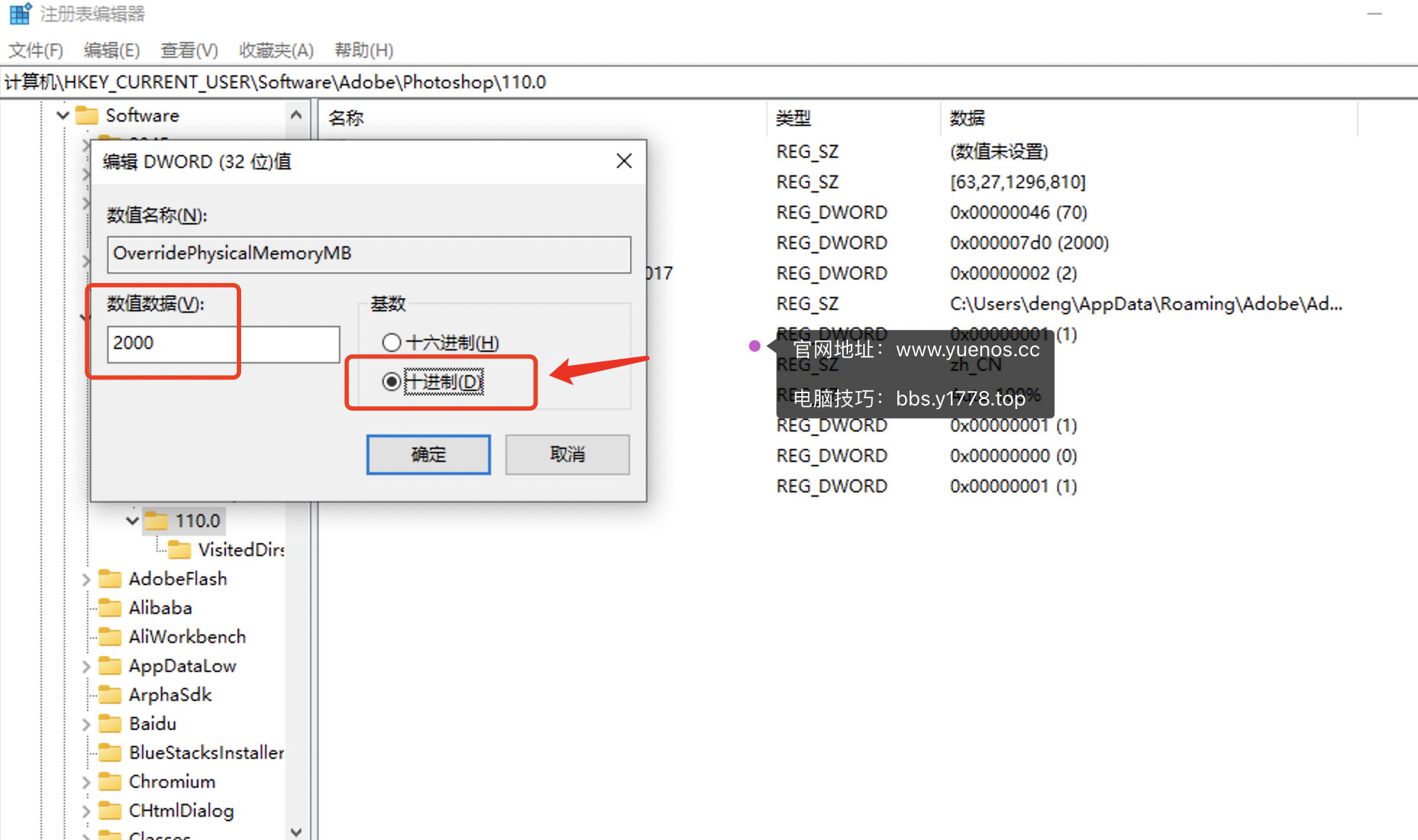Click the Alibaba folder icon
The height and width of the screenshot is (840, 1418).
pos(110,608)
